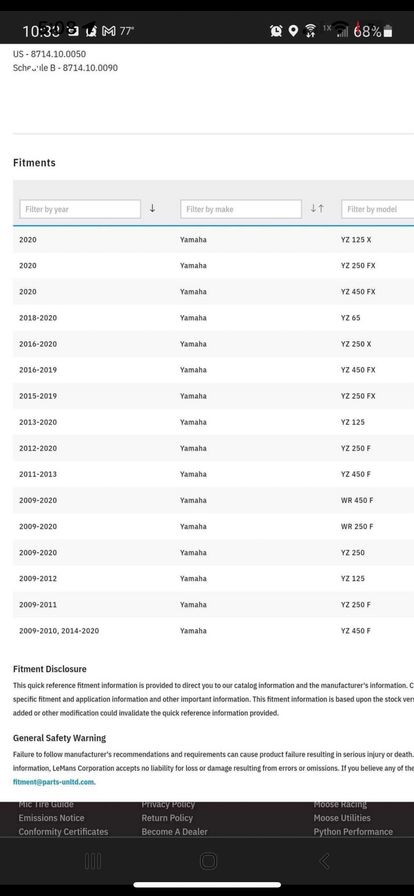Toggle make column sort arrows
414x896 pixels.
(x=317, y=209)
